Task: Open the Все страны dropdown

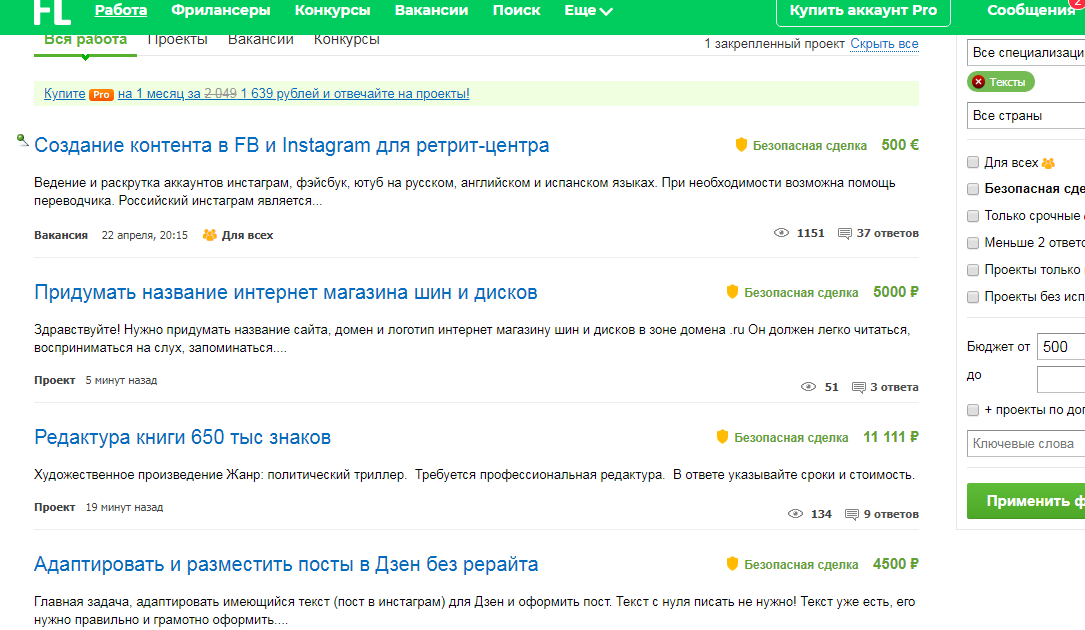Action: pos(1030,117)
